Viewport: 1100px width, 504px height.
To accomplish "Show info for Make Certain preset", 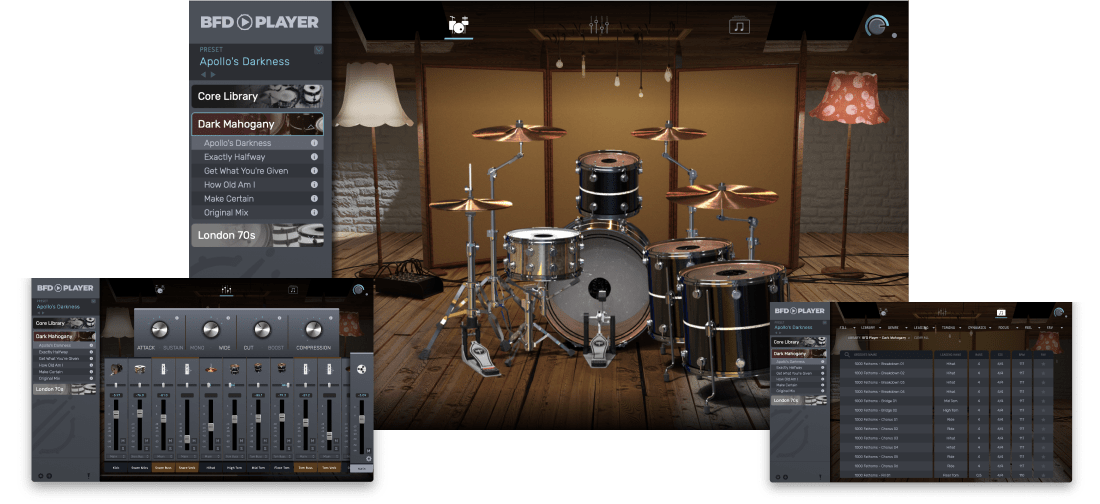I will pos(314,199).
